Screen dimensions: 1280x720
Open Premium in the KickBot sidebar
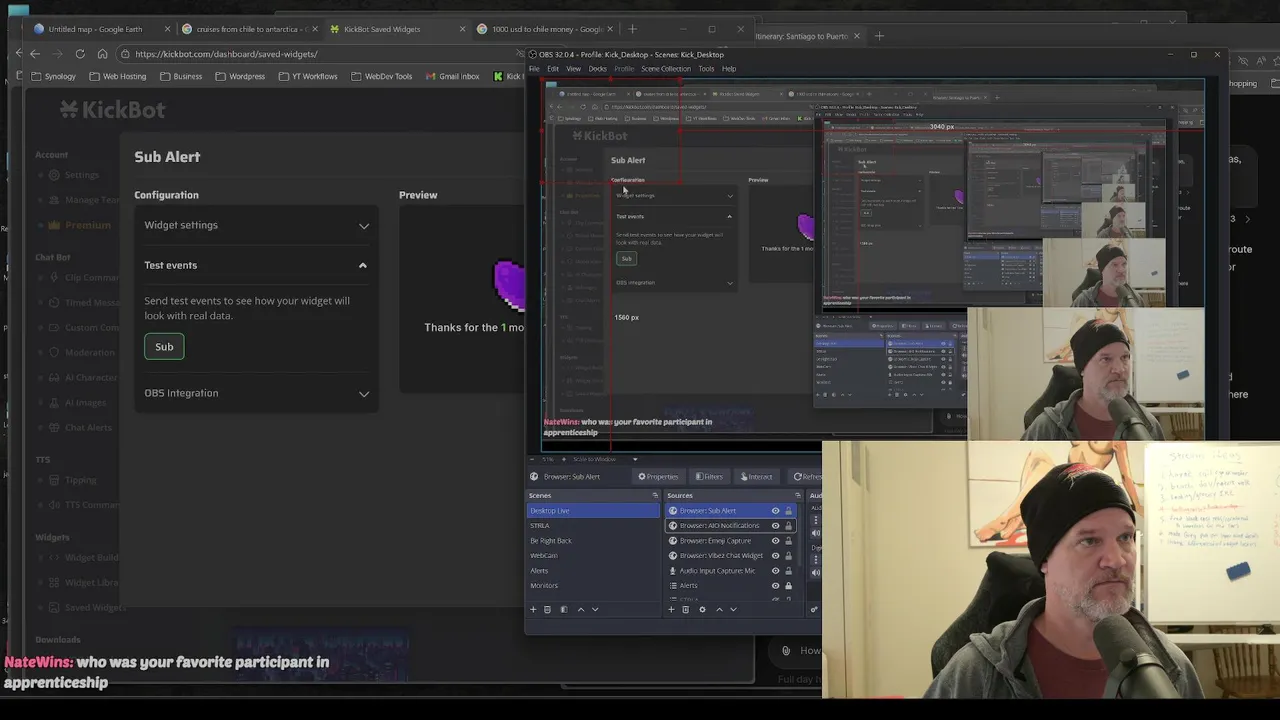pyautogui.click(x=79, y=225)
